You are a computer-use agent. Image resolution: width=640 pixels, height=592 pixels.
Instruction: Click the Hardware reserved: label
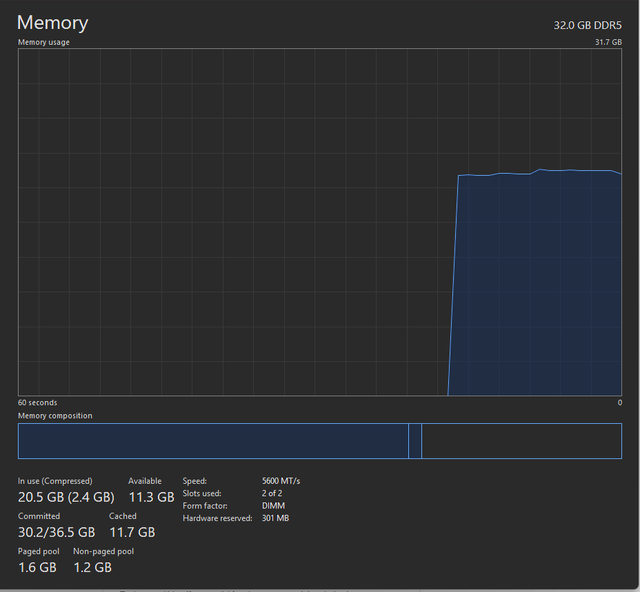pyautogui.click(x=218, y=518)
